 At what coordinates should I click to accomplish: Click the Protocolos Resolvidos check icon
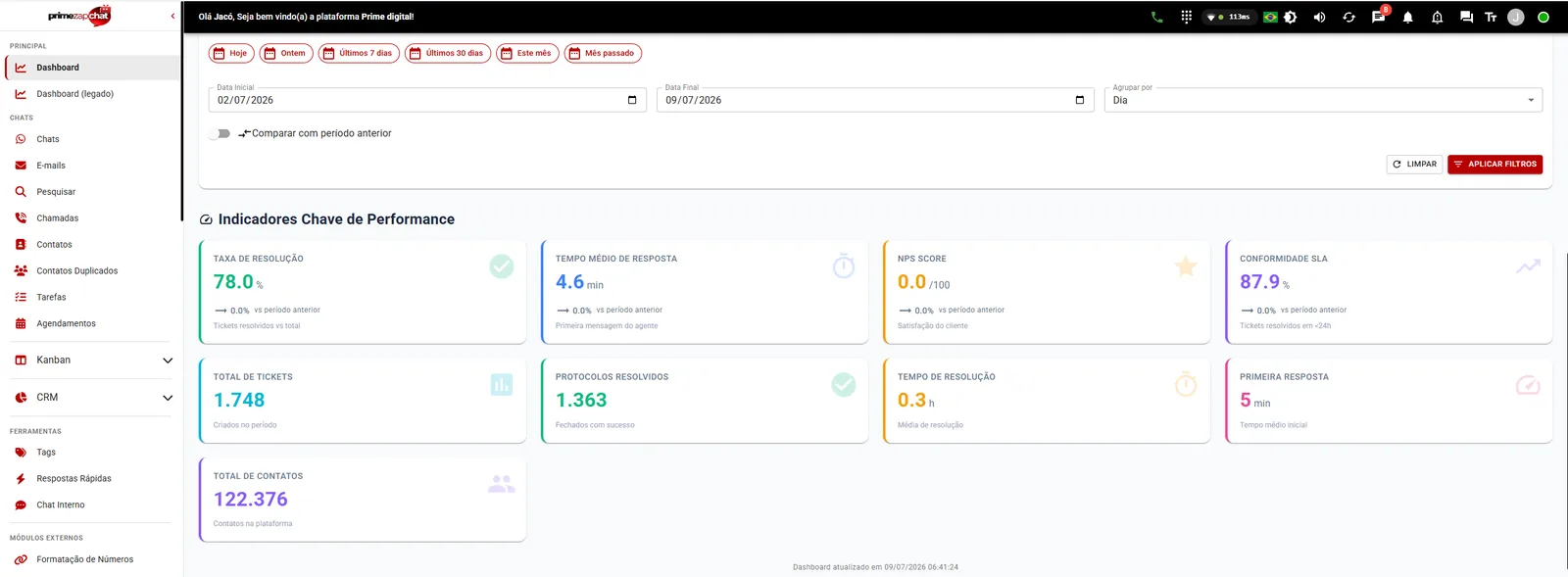pyautogui.click(x=844, y=385)
